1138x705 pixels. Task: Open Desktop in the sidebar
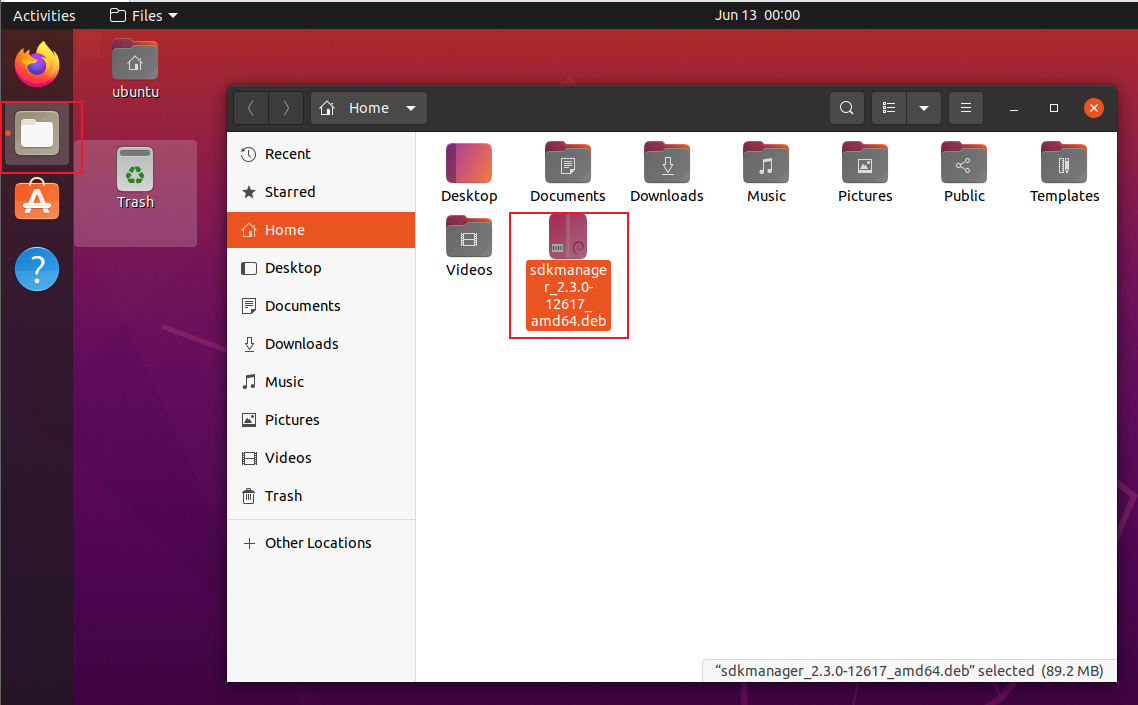click(x=321, y=268)
